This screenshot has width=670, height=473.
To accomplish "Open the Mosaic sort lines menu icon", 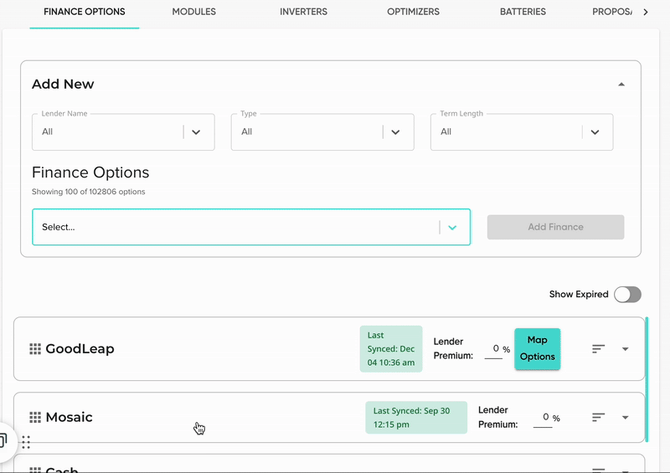I will coord(599,417).
